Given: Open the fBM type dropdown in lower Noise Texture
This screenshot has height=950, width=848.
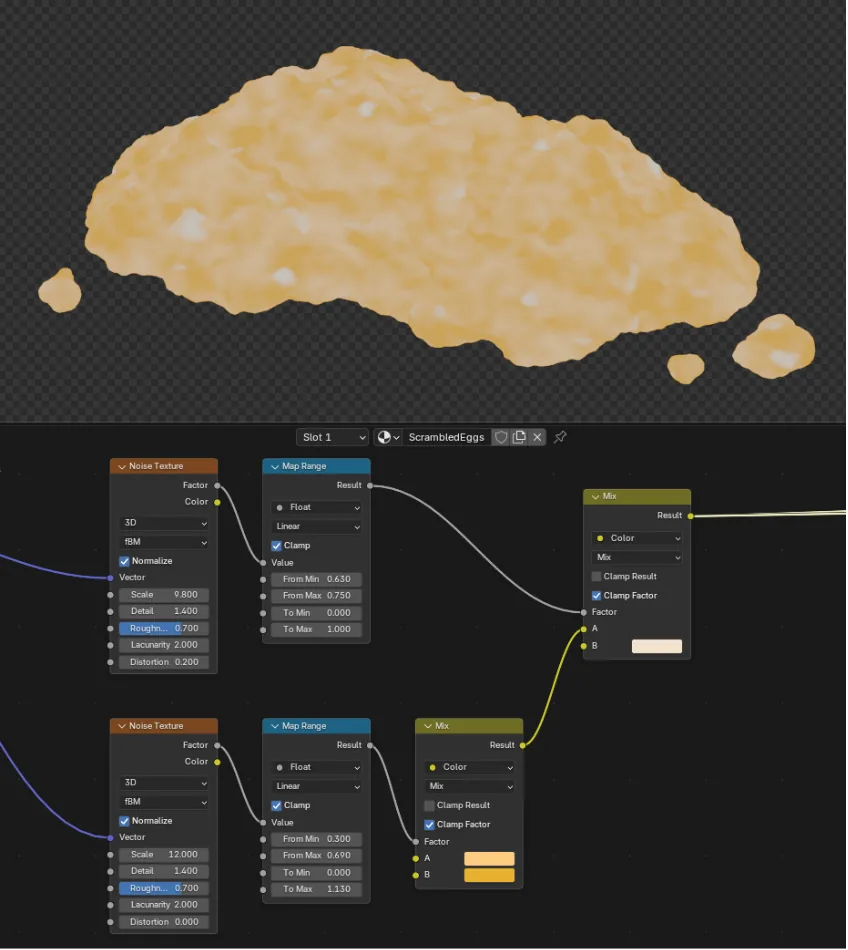Looking at the screenshot, I should [x=164, y=802].
